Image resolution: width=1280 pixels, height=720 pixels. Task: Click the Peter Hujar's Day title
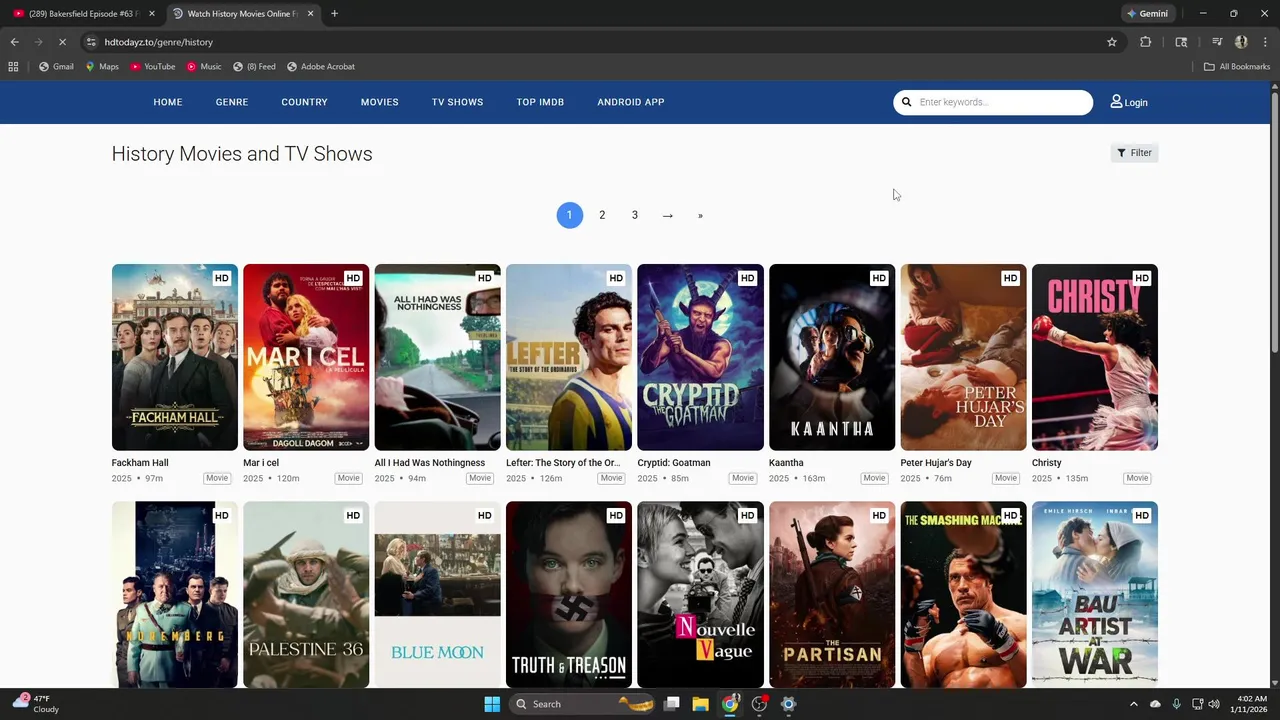(x=936, y=463)
